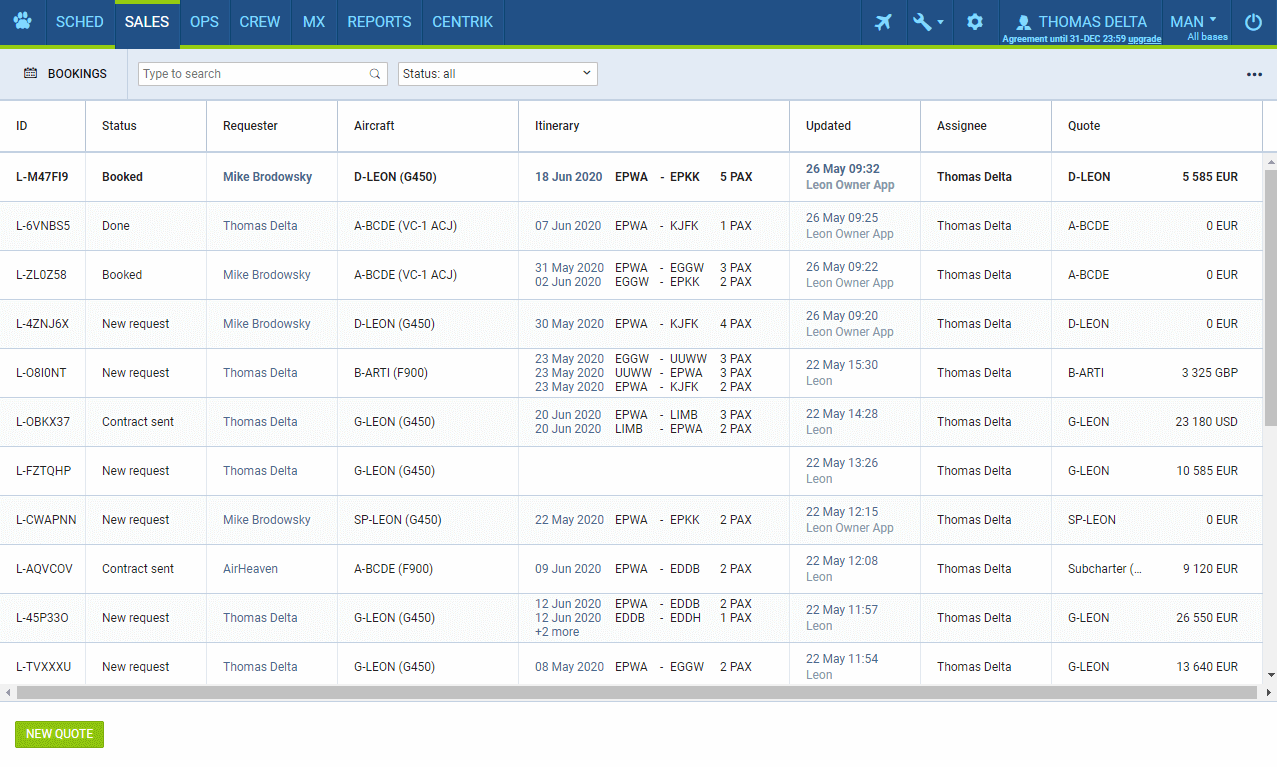This screenshot has height=767, width=1277.
Task: Click the vertical scrollbar down arrow
Action: click(1270, 676)
